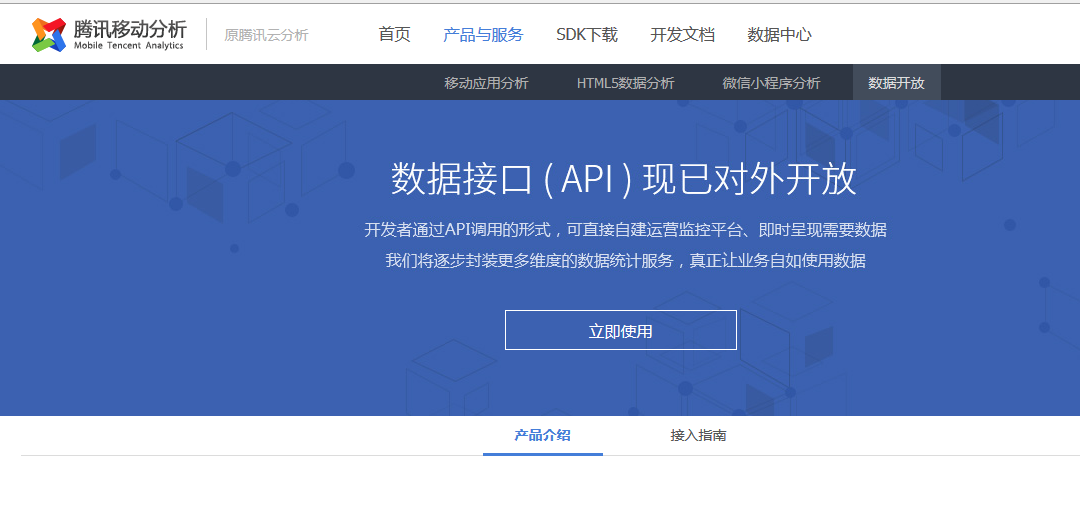The height and width of the screenshot is (511, 1080).
Task: Open the 首页 home menu item
Action: 395,34
